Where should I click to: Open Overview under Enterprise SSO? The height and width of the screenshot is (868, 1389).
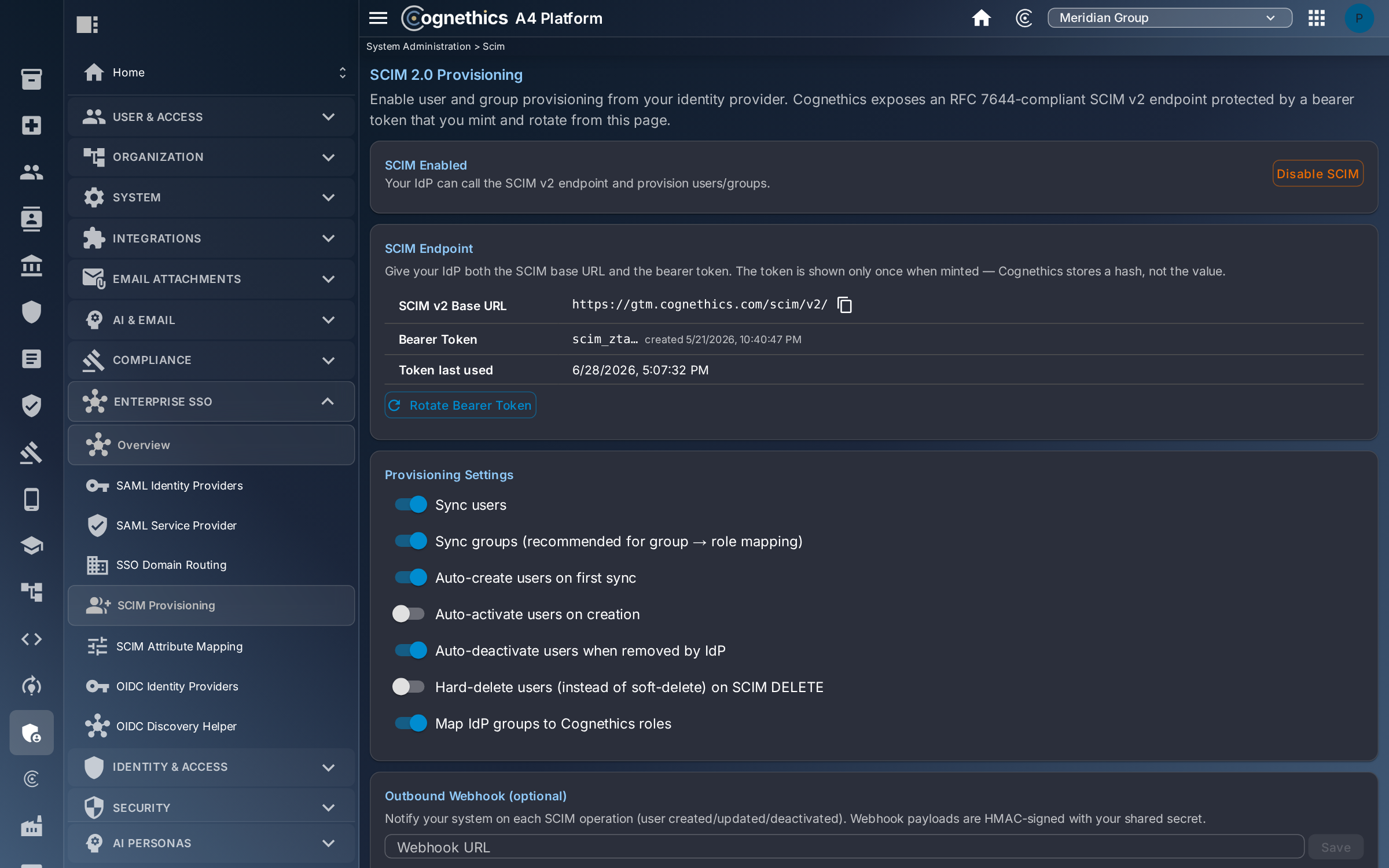[x=211, y=445]
